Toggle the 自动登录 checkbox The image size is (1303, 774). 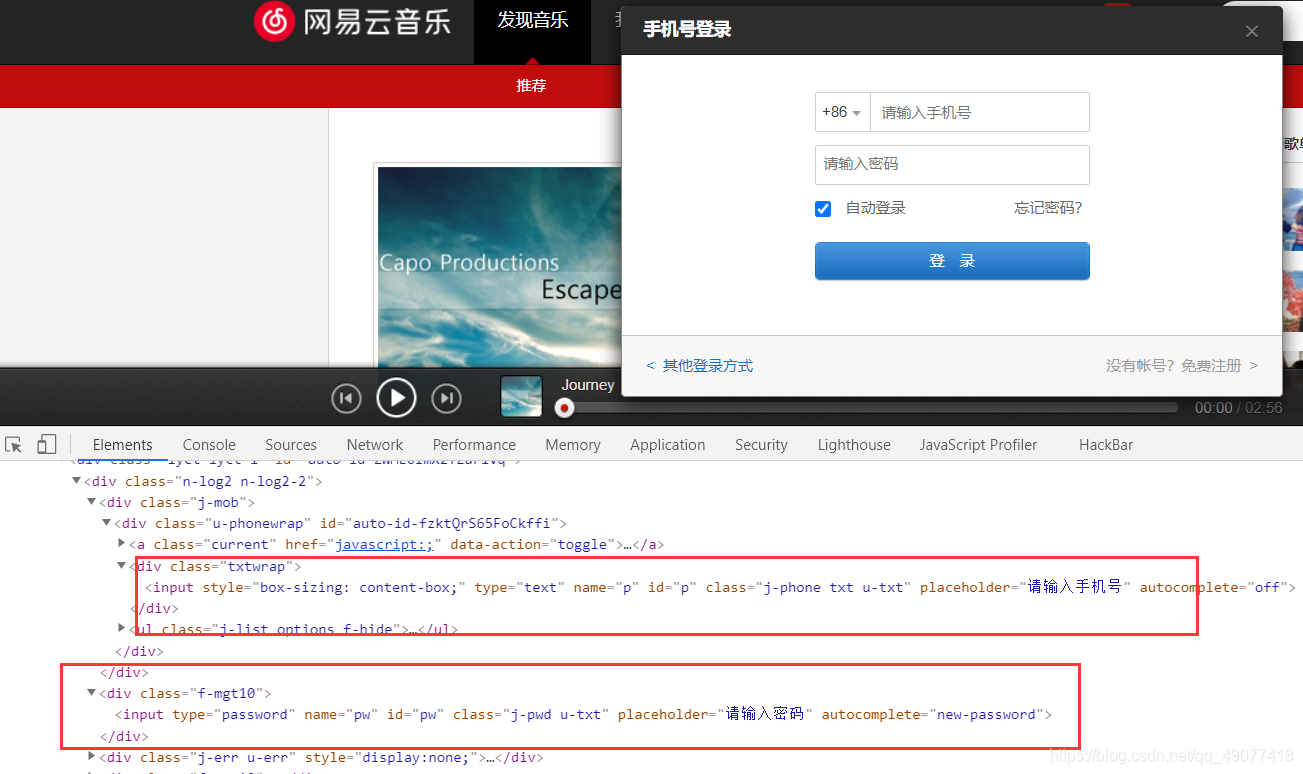pyautogui.click(x=823, y=209)
